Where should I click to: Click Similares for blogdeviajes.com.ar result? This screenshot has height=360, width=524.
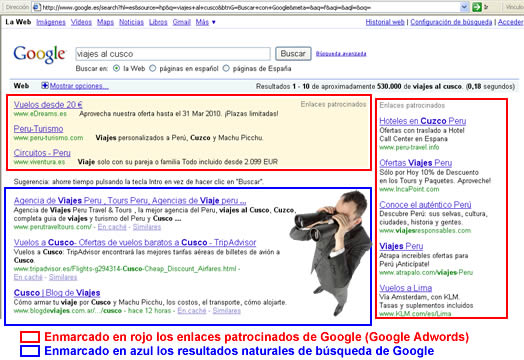click(227, 311)
